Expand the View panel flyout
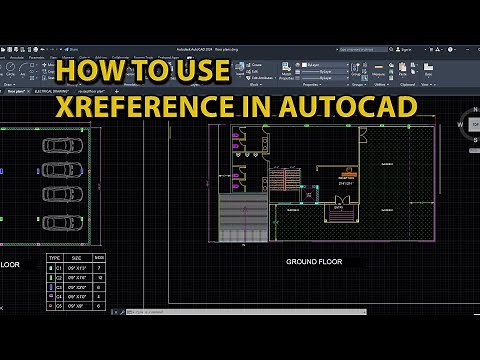 pyautogui.click(x=426, y=85)
